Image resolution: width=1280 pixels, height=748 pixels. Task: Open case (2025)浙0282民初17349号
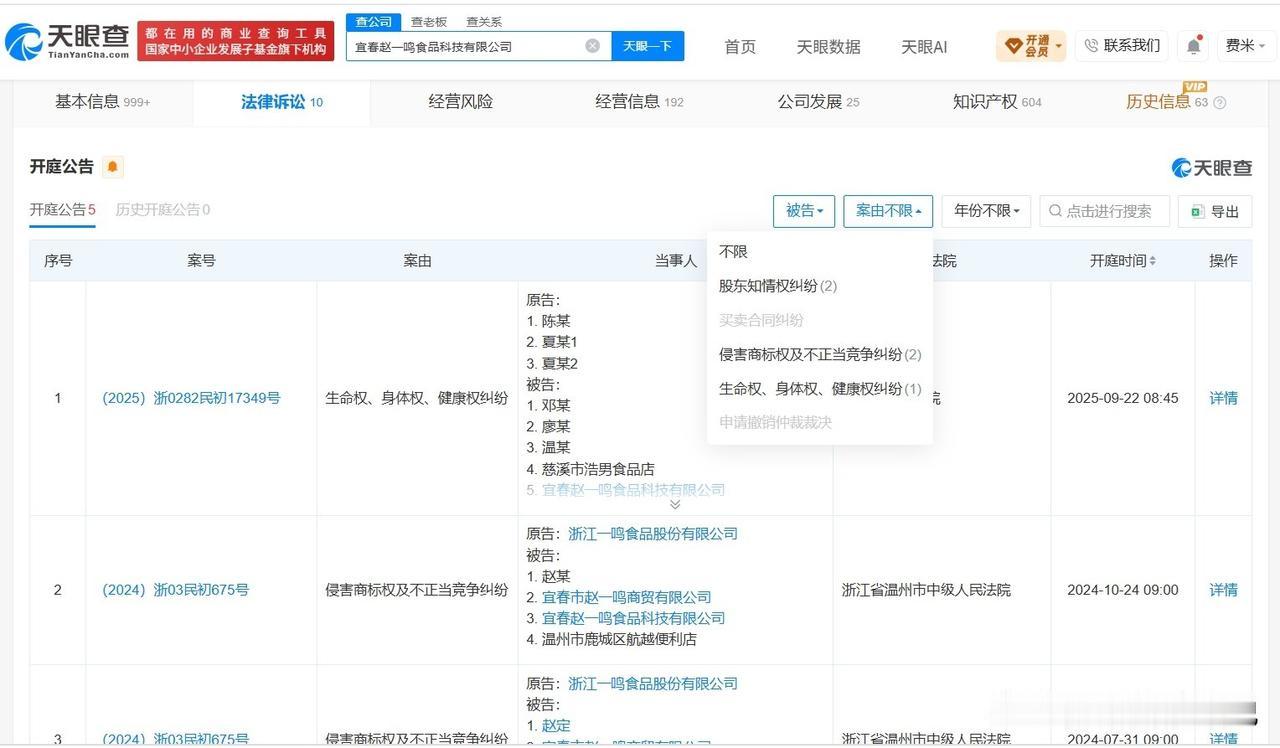tap(191, 398)
